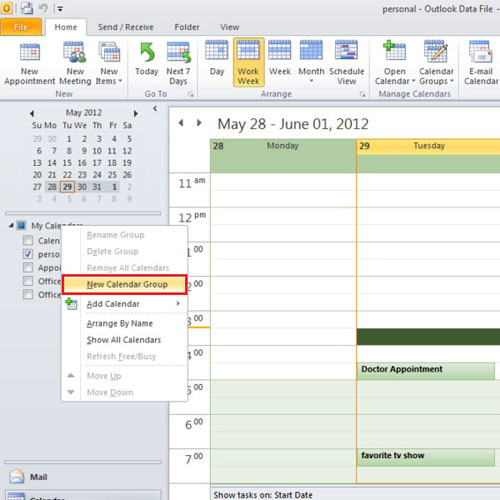
Task: Switch to Day view
Action: [x=217, y=58]
